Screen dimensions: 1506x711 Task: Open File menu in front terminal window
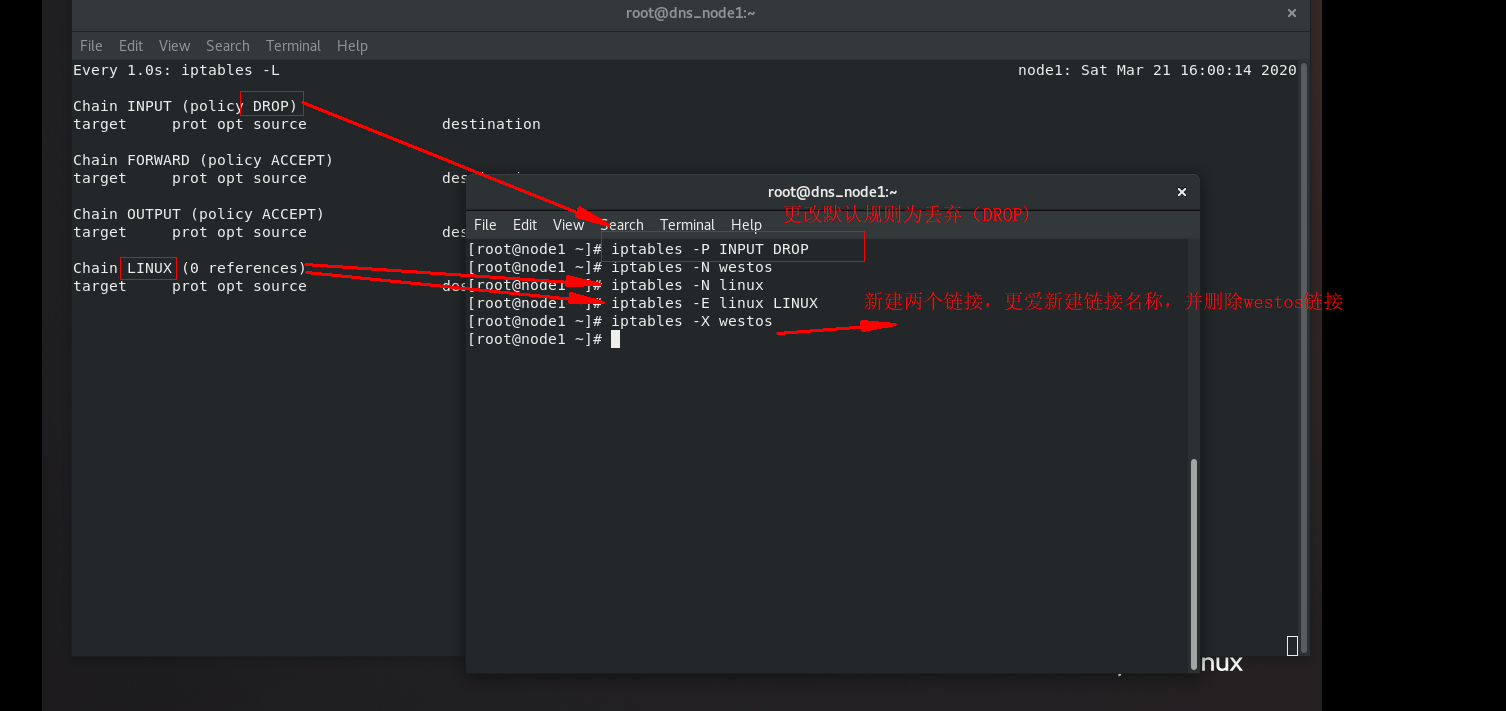coord(485,225)
